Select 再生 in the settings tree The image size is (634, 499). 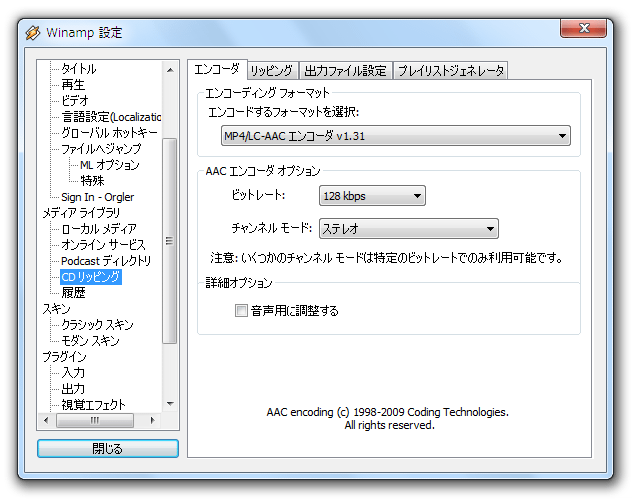[x=73, y=85]
